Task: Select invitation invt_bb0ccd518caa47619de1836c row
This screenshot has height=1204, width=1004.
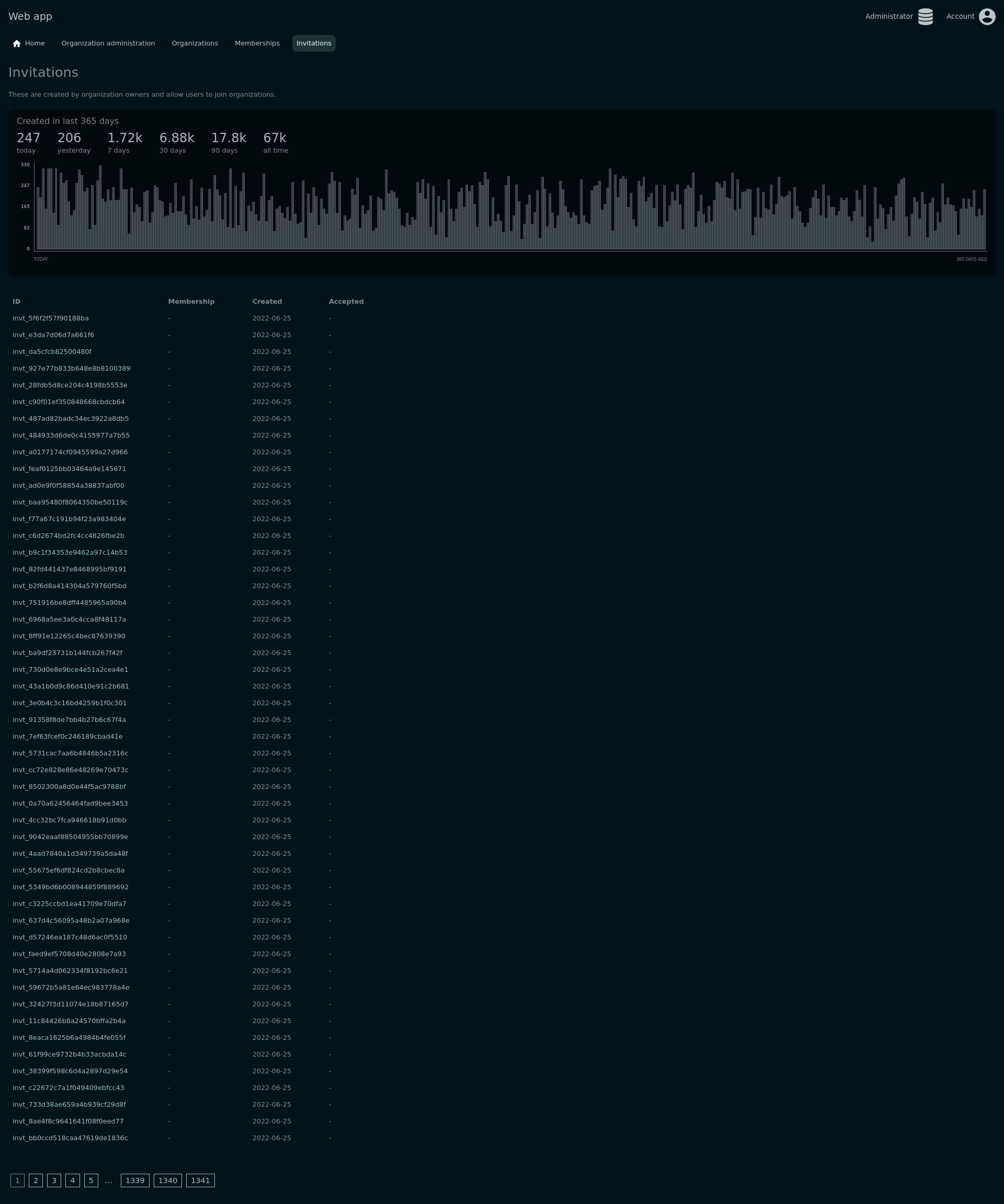Action: pyautogui.click(x=70, y=1138)
